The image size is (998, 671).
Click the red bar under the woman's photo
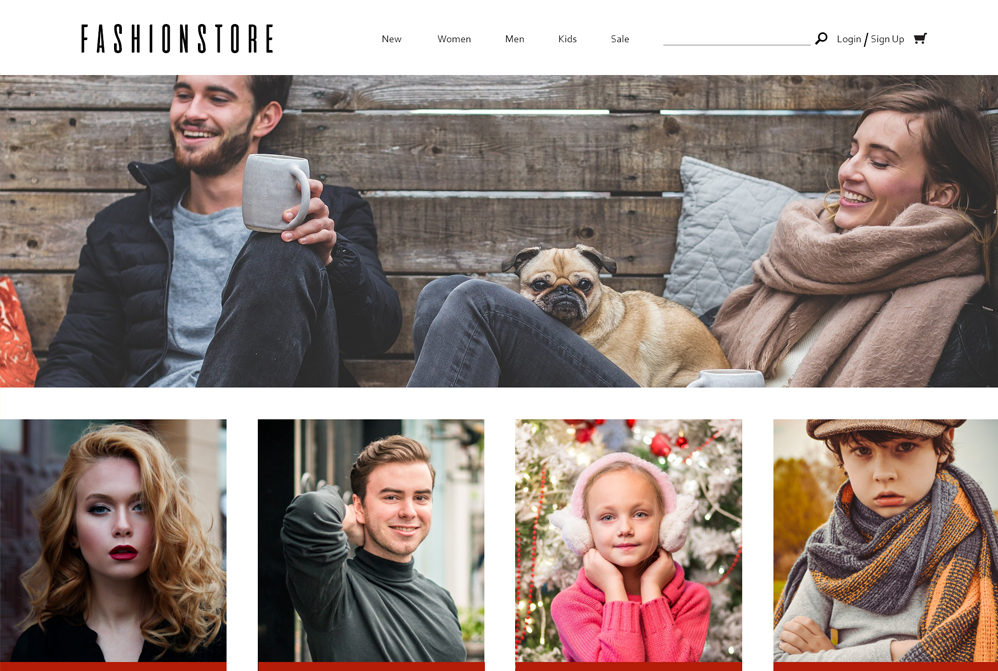click(113, 667)
